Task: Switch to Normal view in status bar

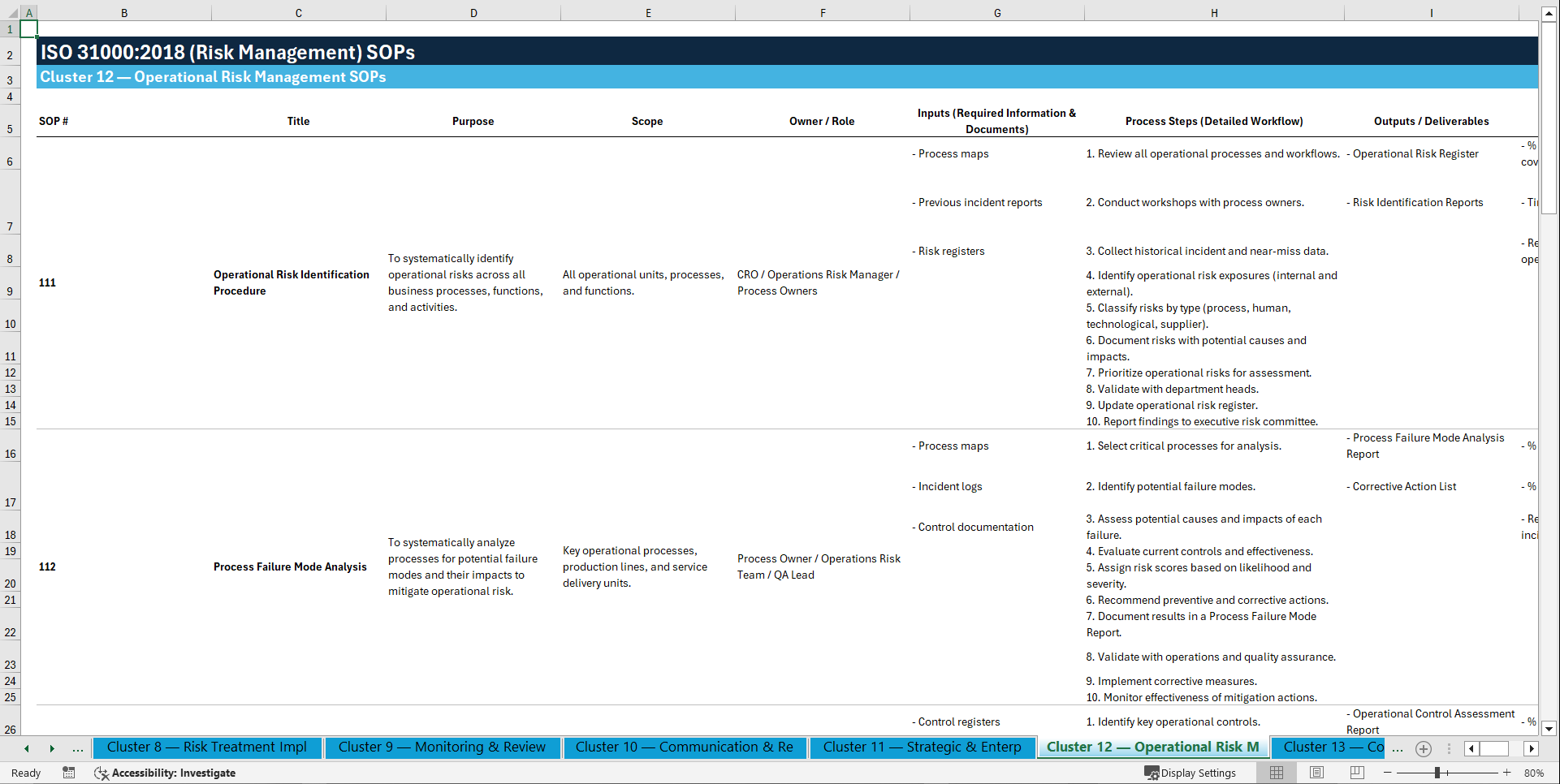Action: (x=1276, y=773)
